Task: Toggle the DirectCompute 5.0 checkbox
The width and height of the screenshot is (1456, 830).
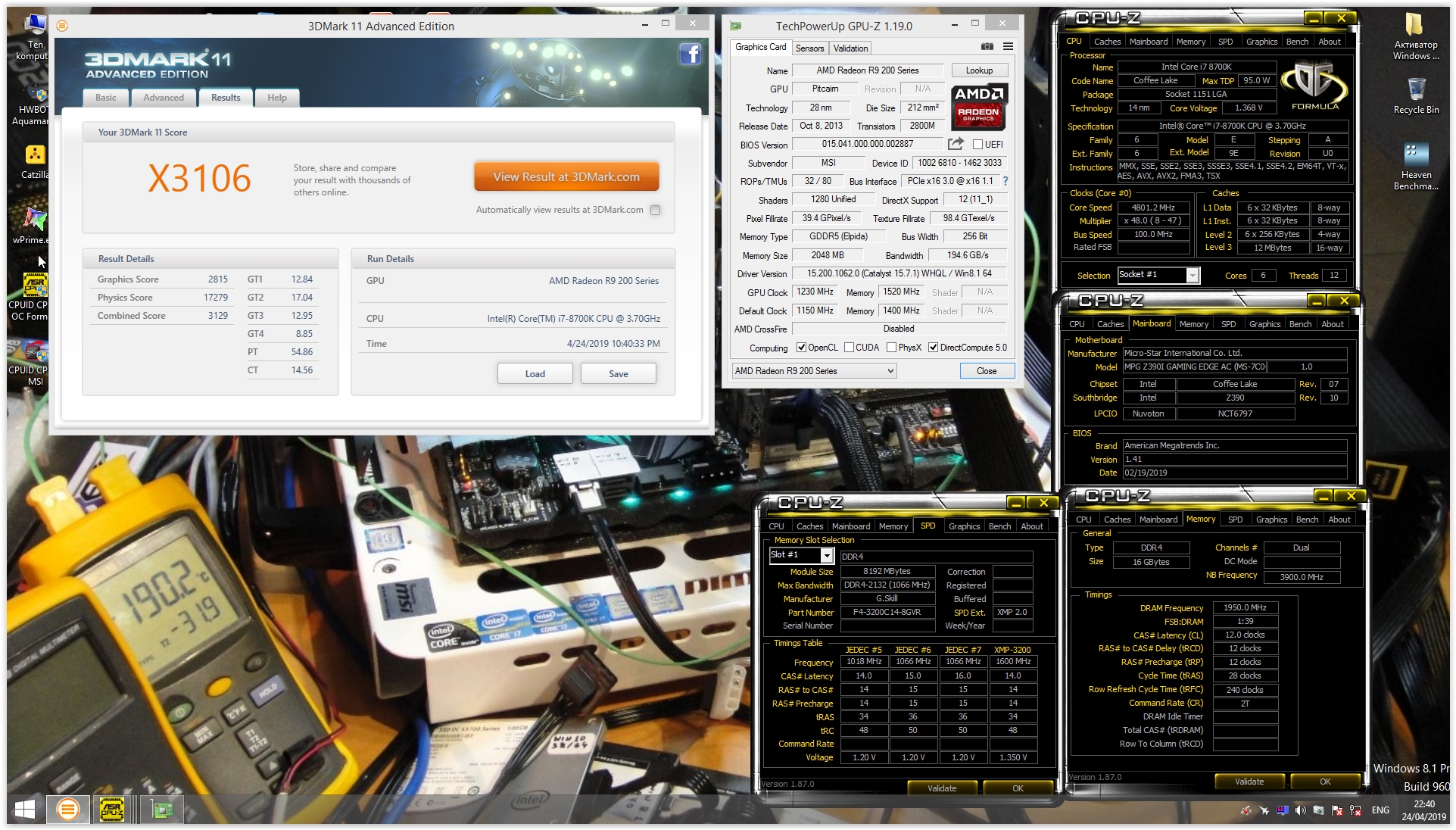Action: click(x=933, y=348)
